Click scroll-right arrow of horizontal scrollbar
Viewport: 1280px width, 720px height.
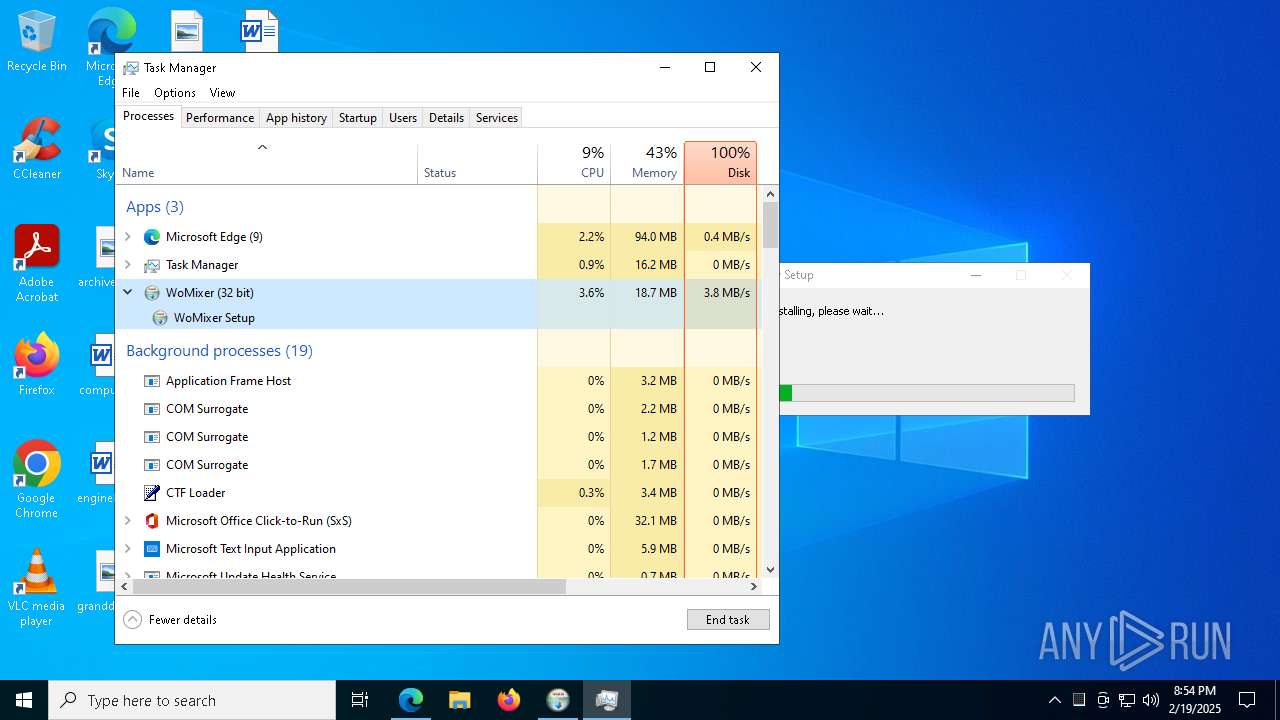click(755, 587)
